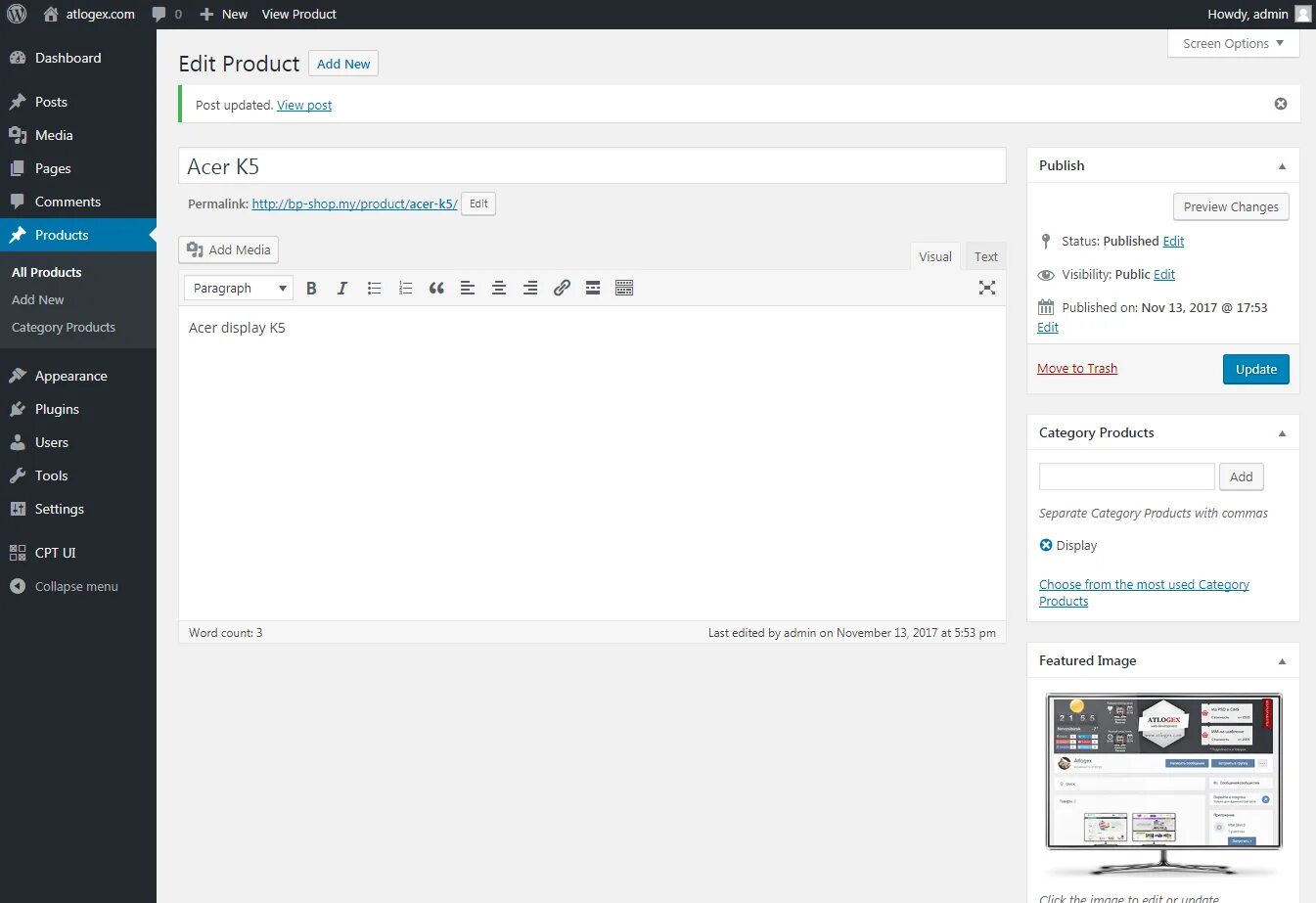Toggle italic formatting in editor
1316x903 pixels.
tap(342, 288)
